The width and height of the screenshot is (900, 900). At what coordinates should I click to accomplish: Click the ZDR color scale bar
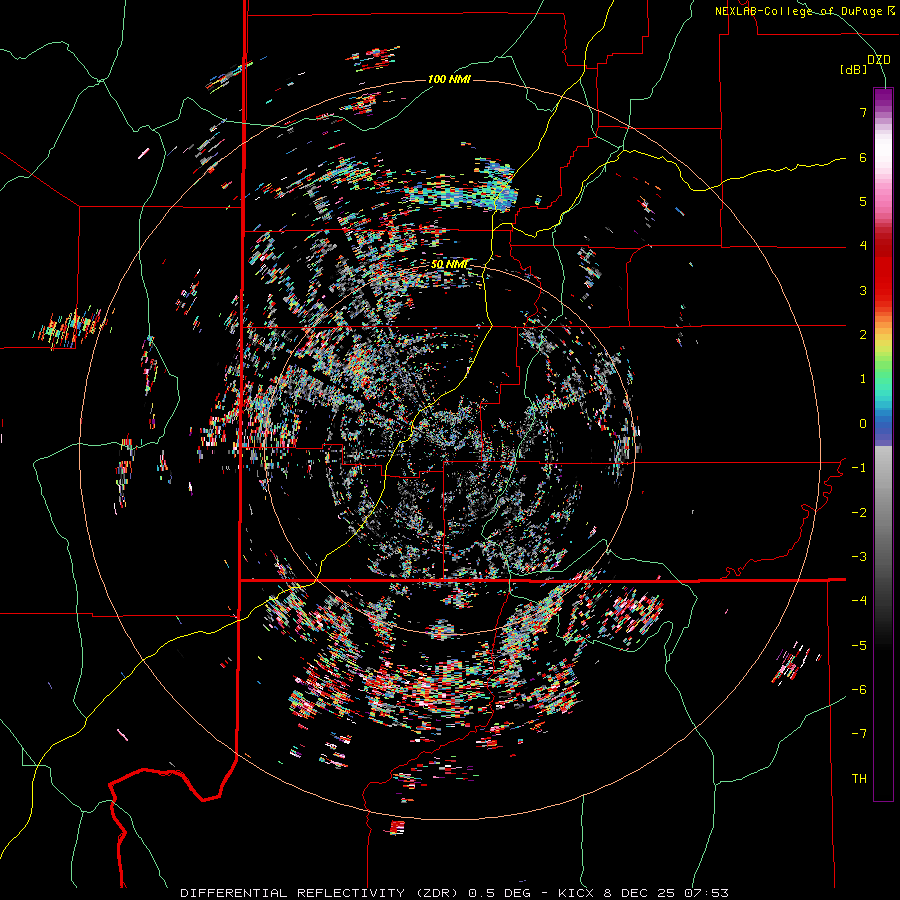point(883,444)
